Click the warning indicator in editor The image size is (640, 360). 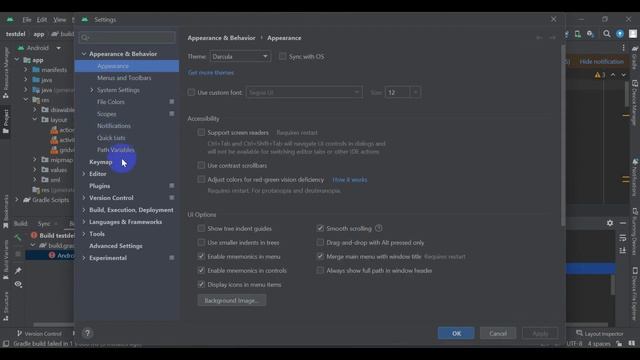click(x=600, y=75)
